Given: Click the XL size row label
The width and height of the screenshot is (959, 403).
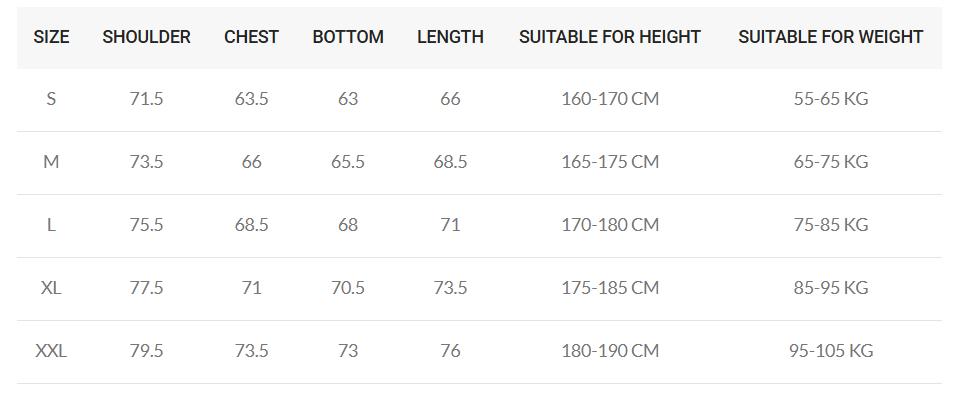Looking at the screenshot, I should [51, 288].
